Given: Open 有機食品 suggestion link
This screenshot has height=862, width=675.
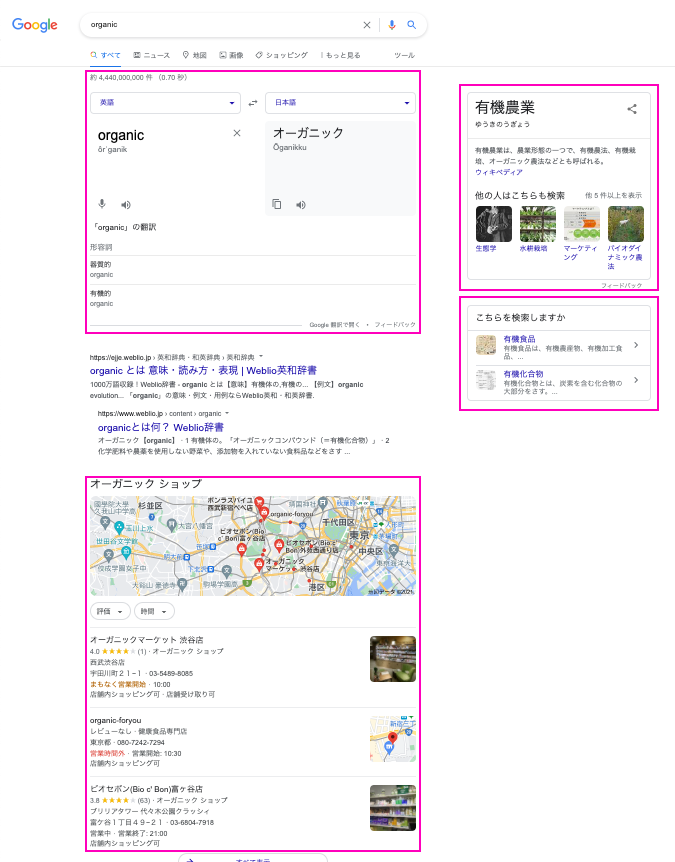Looking at the screenshot, I should tap(519, 339).
